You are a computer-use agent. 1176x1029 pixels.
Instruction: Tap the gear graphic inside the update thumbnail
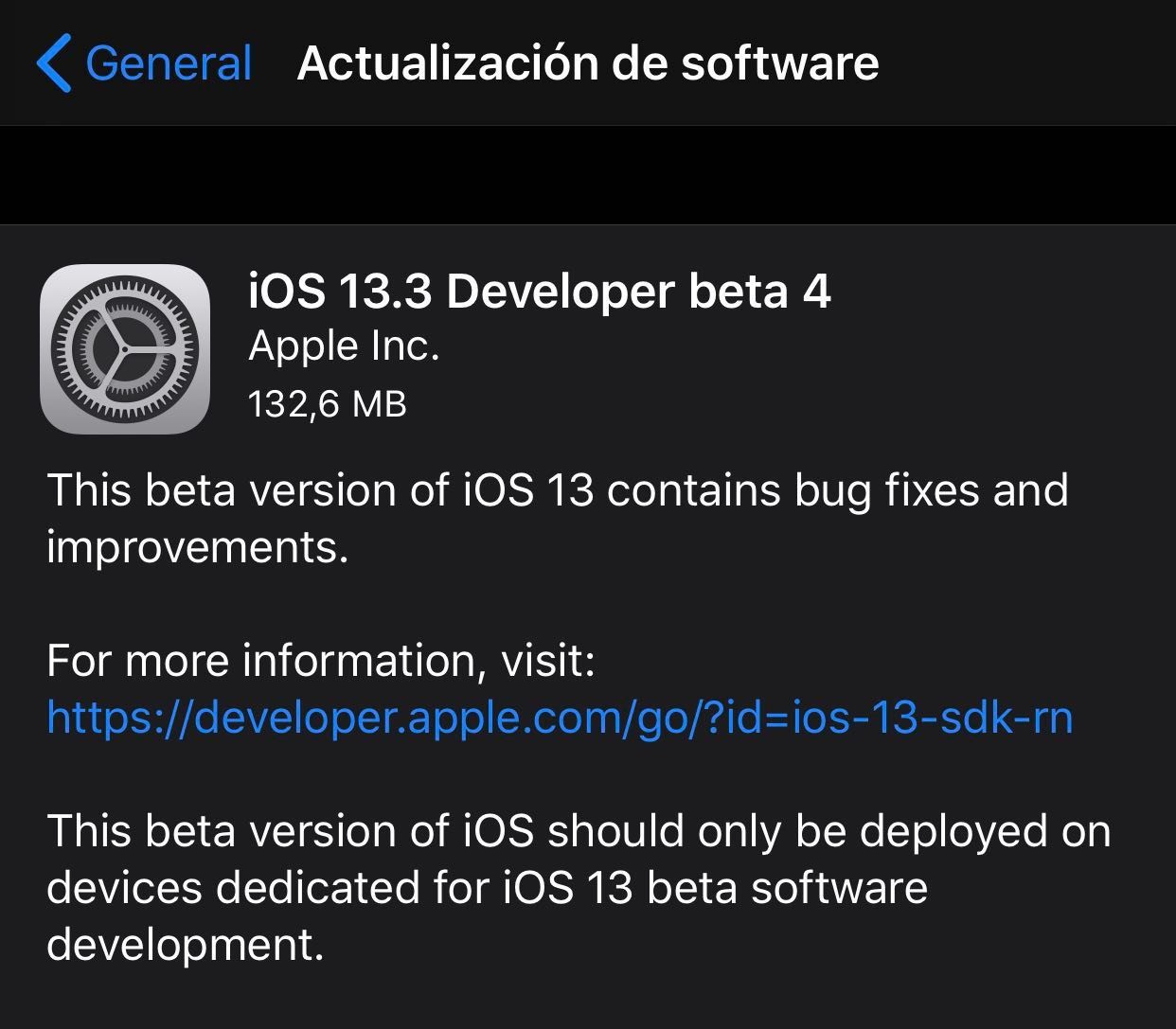(124, 348)
